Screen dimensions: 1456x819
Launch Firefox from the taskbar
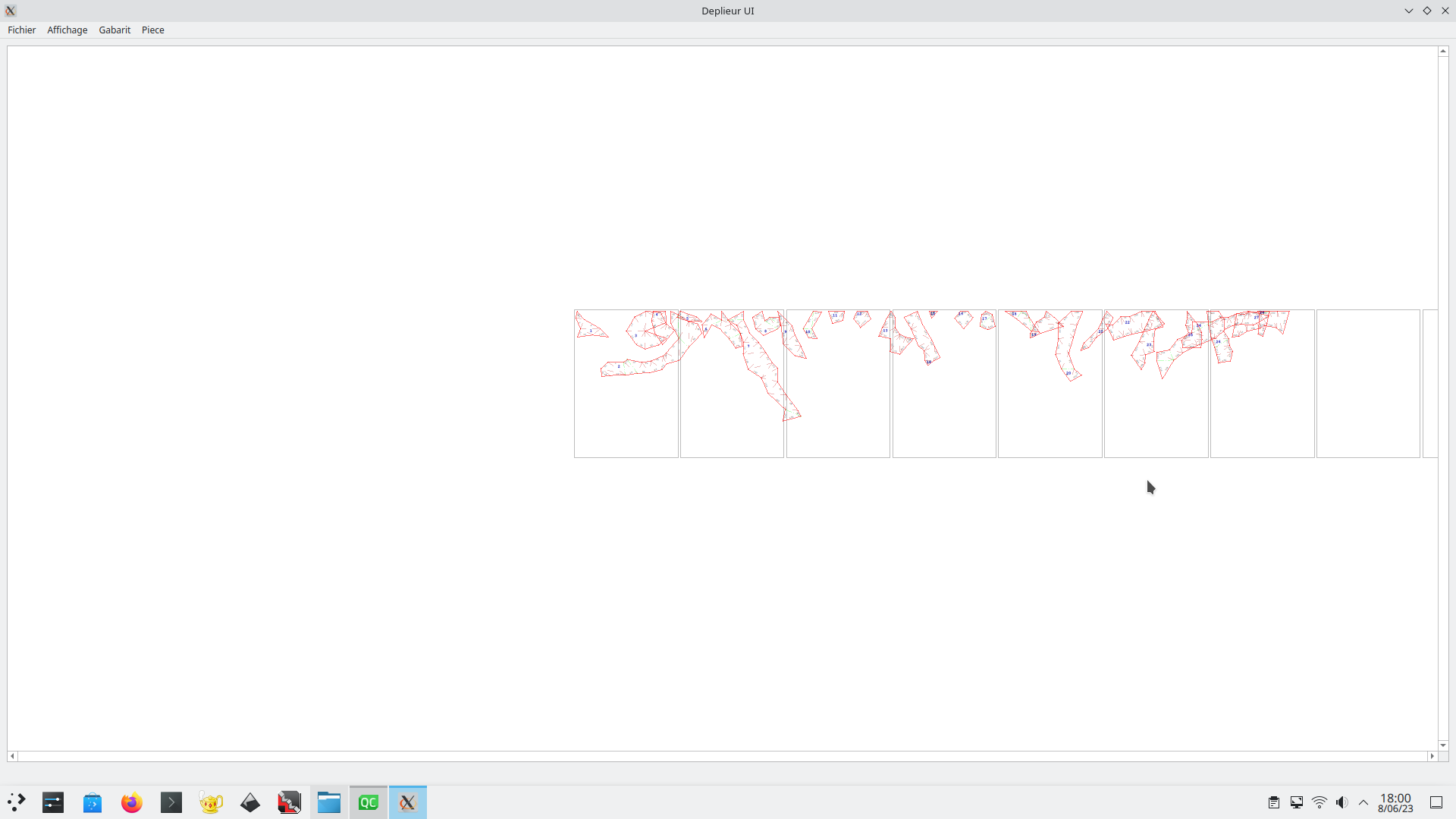[x=132, y=802]
